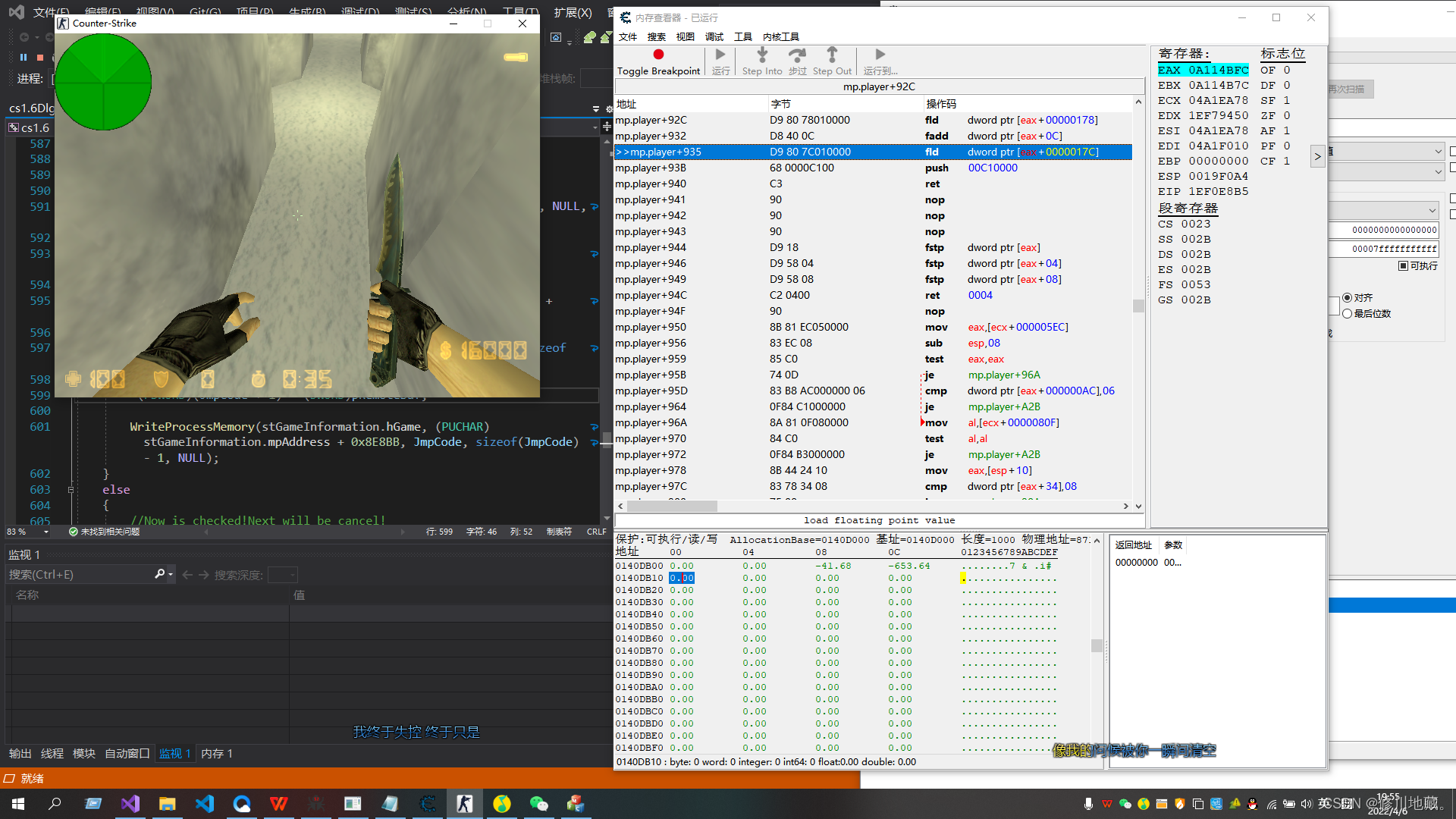
Task: Switch to the 内存 1 tab
Action: [217, 753]
